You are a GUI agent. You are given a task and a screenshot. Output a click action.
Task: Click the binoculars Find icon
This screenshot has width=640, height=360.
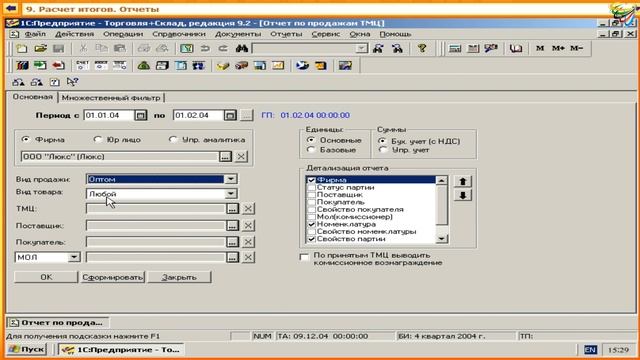pos(242,49)
